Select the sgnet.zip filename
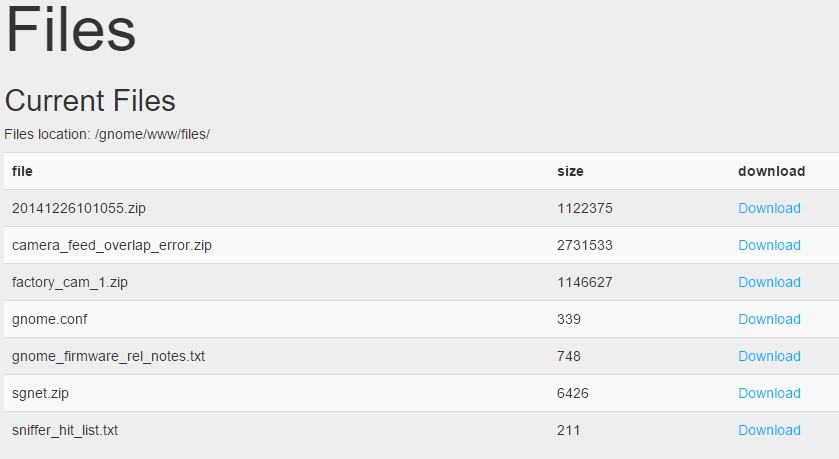839x459 pixels. point(40,393)
